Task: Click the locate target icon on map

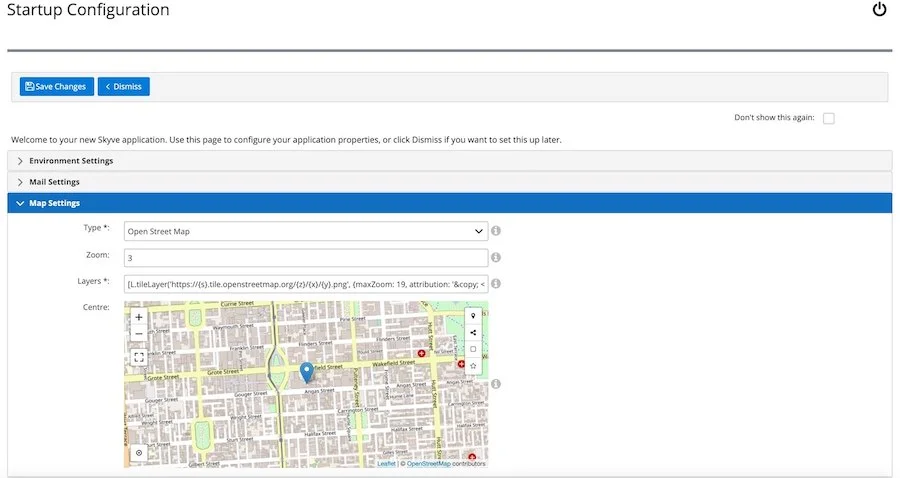Action: point(139,453)
